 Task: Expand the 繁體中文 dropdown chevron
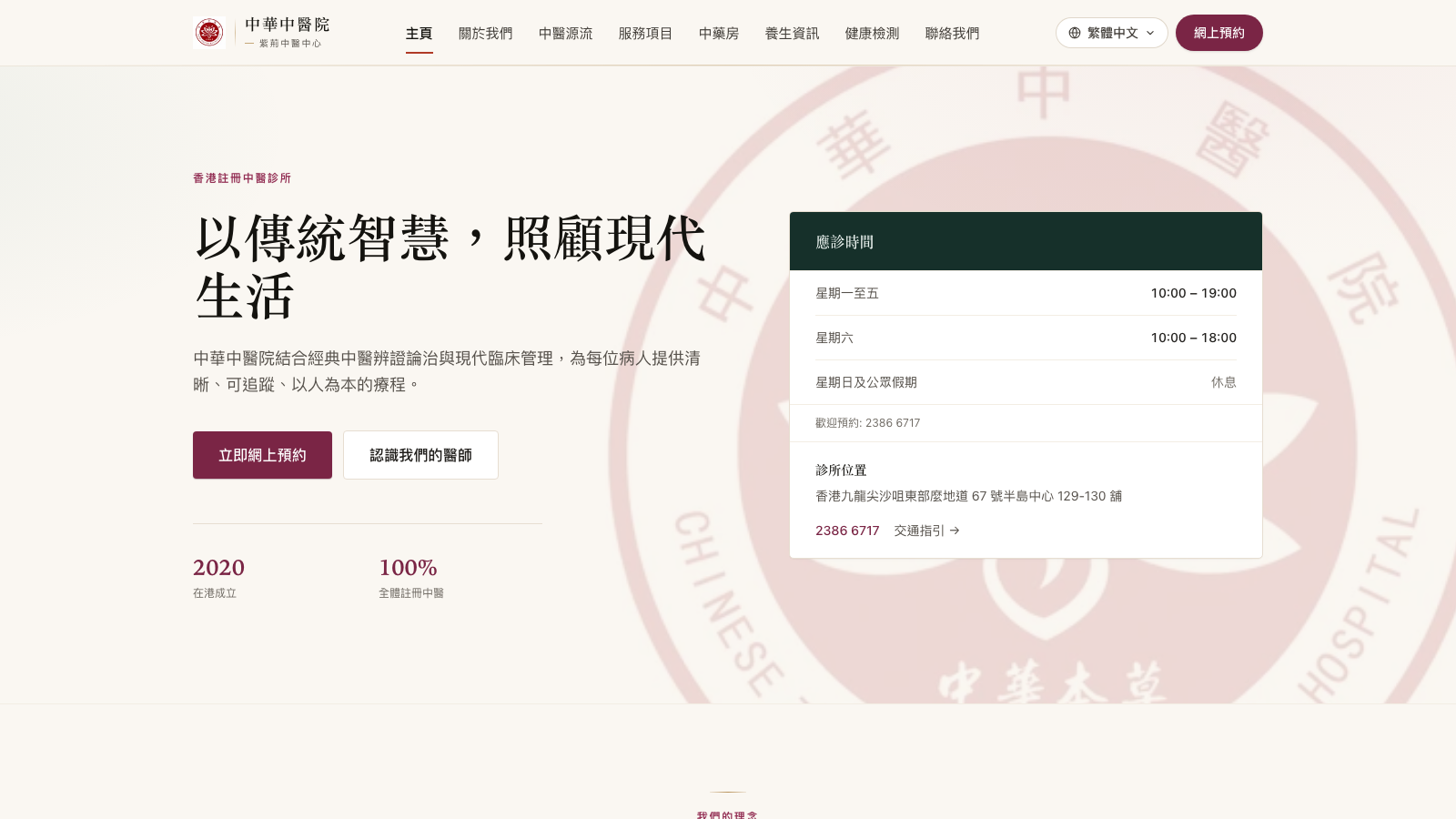[1150, 33]
